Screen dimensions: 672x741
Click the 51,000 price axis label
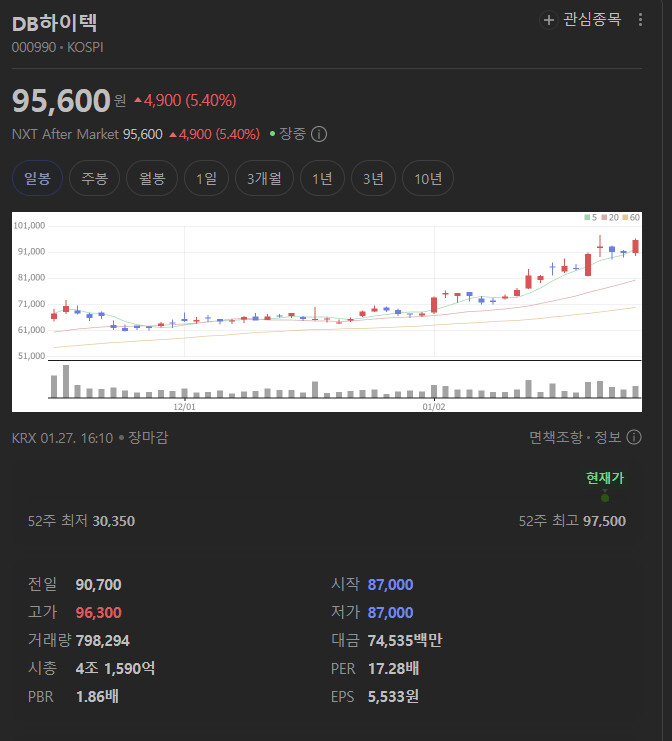click(x=32, y=356)
